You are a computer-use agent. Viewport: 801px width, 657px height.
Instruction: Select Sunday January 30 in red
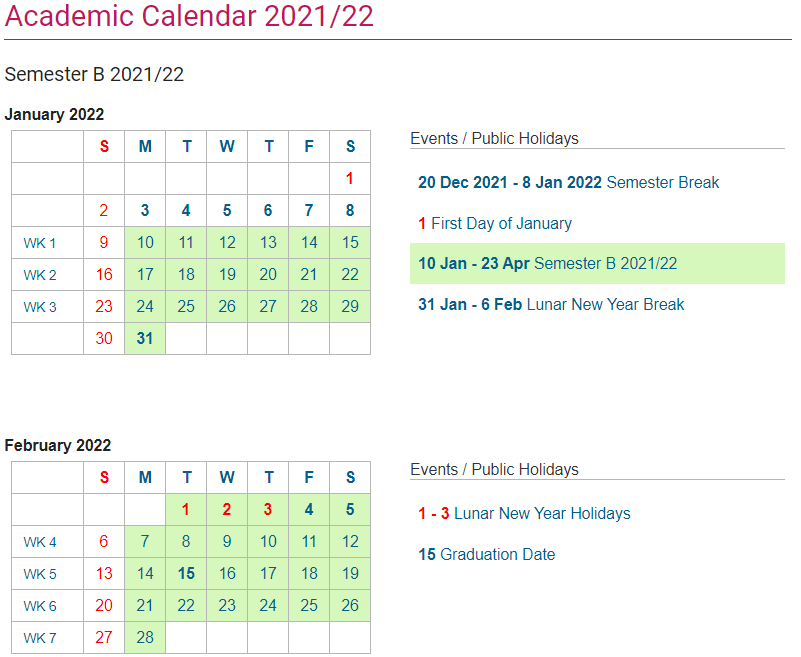point(104,338)
